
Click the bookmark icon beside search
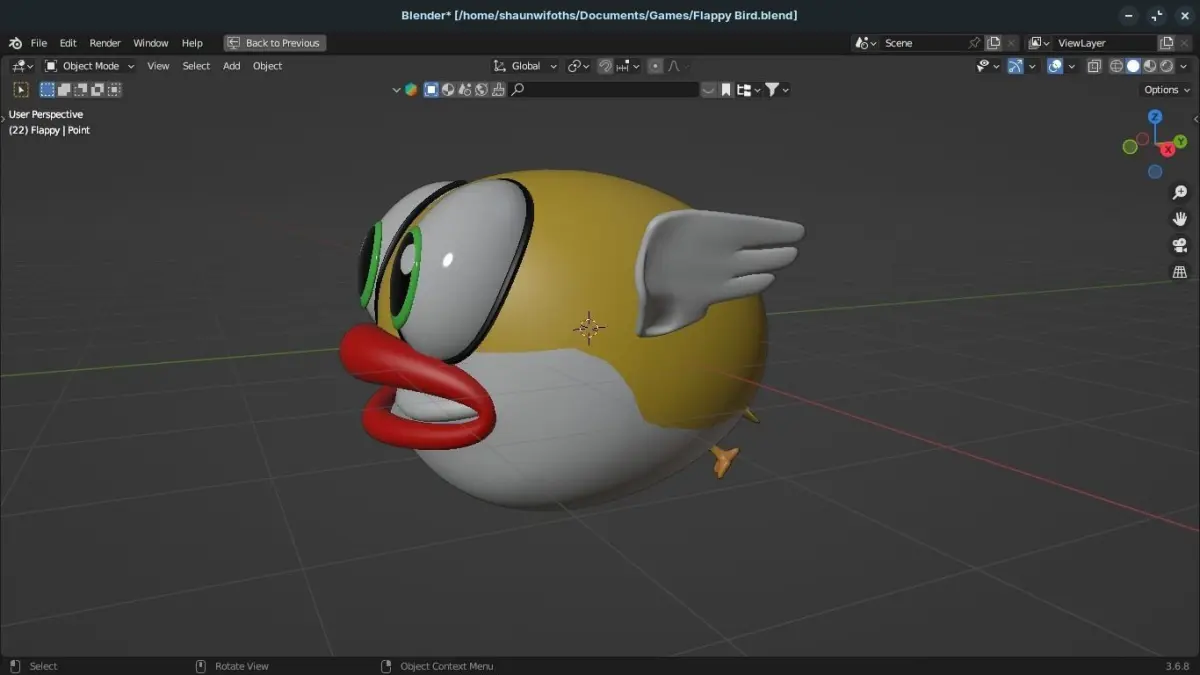[726, 90]
